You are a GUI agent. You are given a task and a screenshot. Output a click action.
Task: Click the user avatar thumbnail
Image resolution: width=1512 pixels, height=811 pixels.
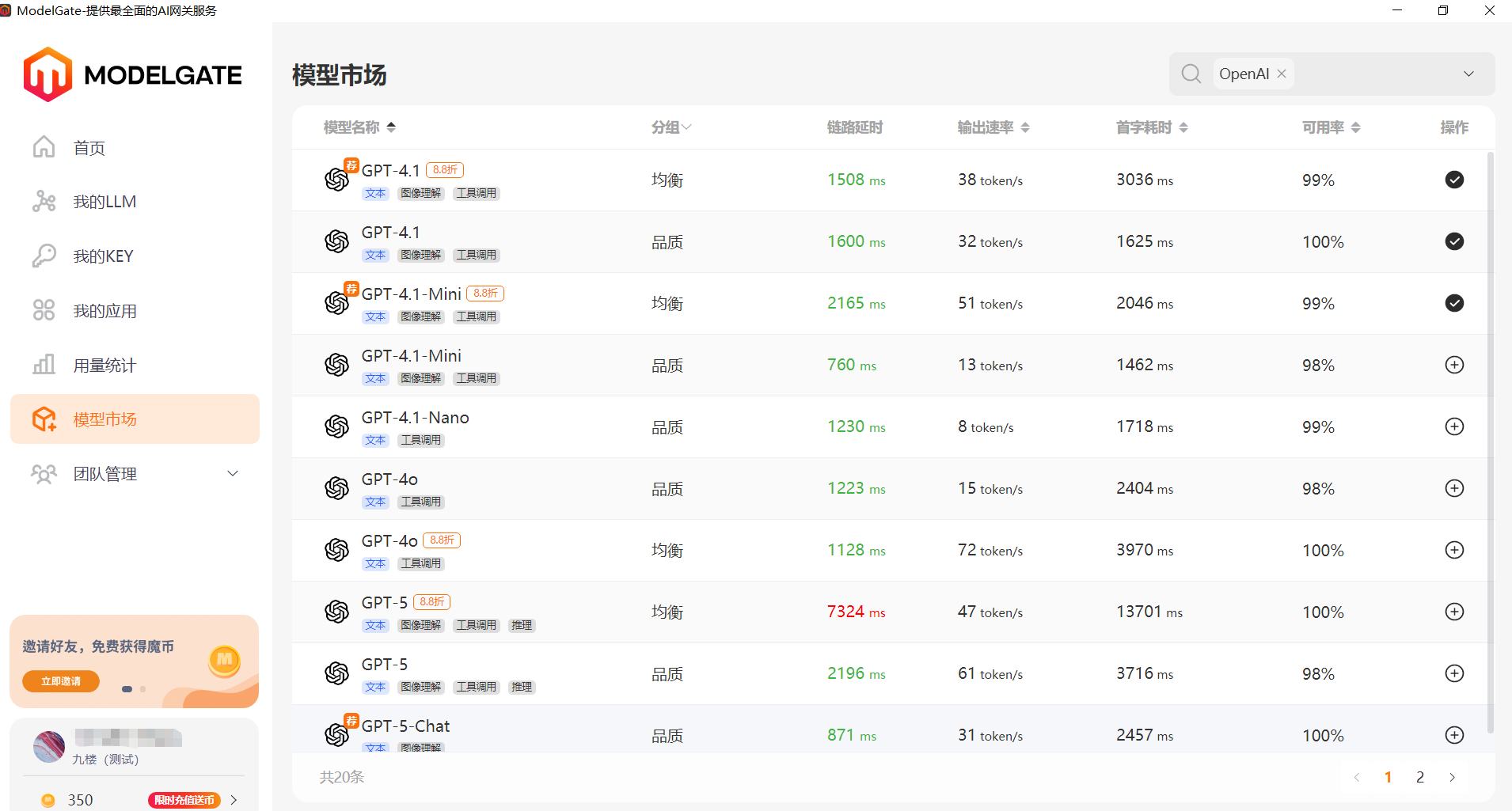click(49, 746)
